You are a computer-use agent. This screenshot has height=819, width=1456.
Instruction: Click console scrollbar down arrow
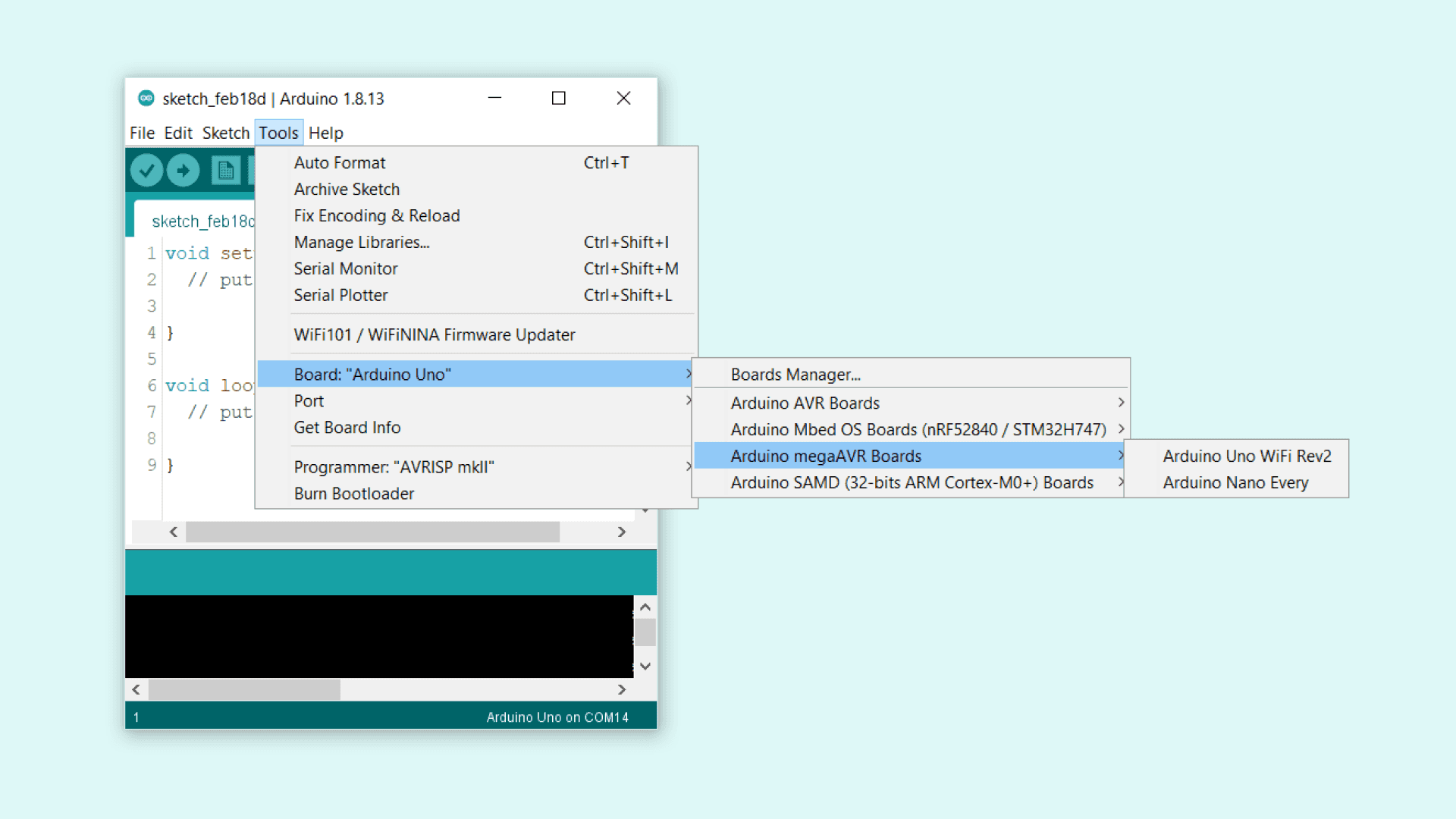(x=645, y=667)
